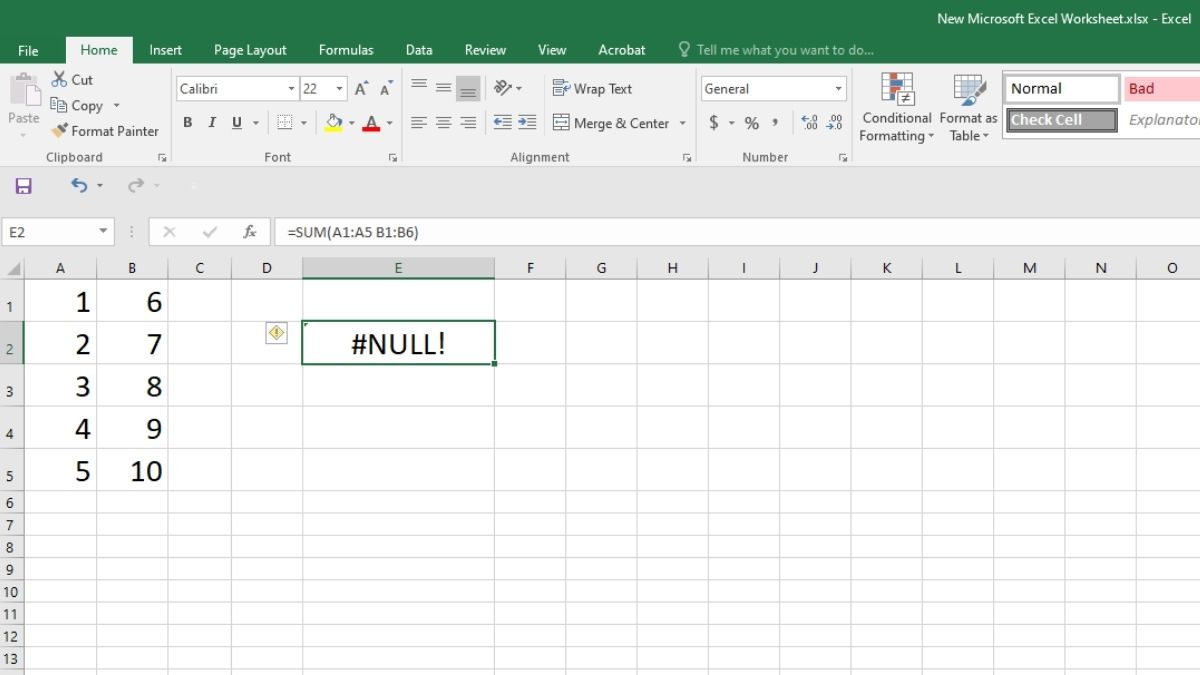Open the Acrobat ribbon tab
This screenshot has width=1200, height=675.
pyautogui.click(x=621, y=49)
